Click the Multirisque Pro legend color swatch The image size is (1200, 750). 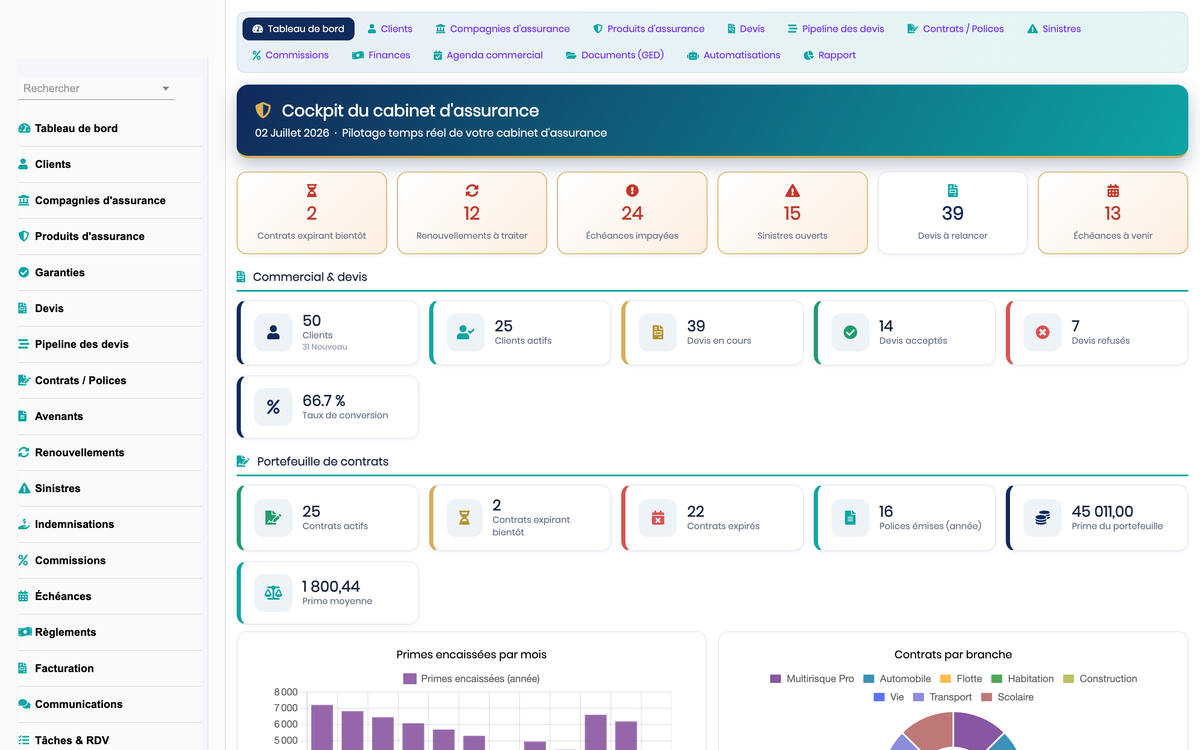(776, 678)
